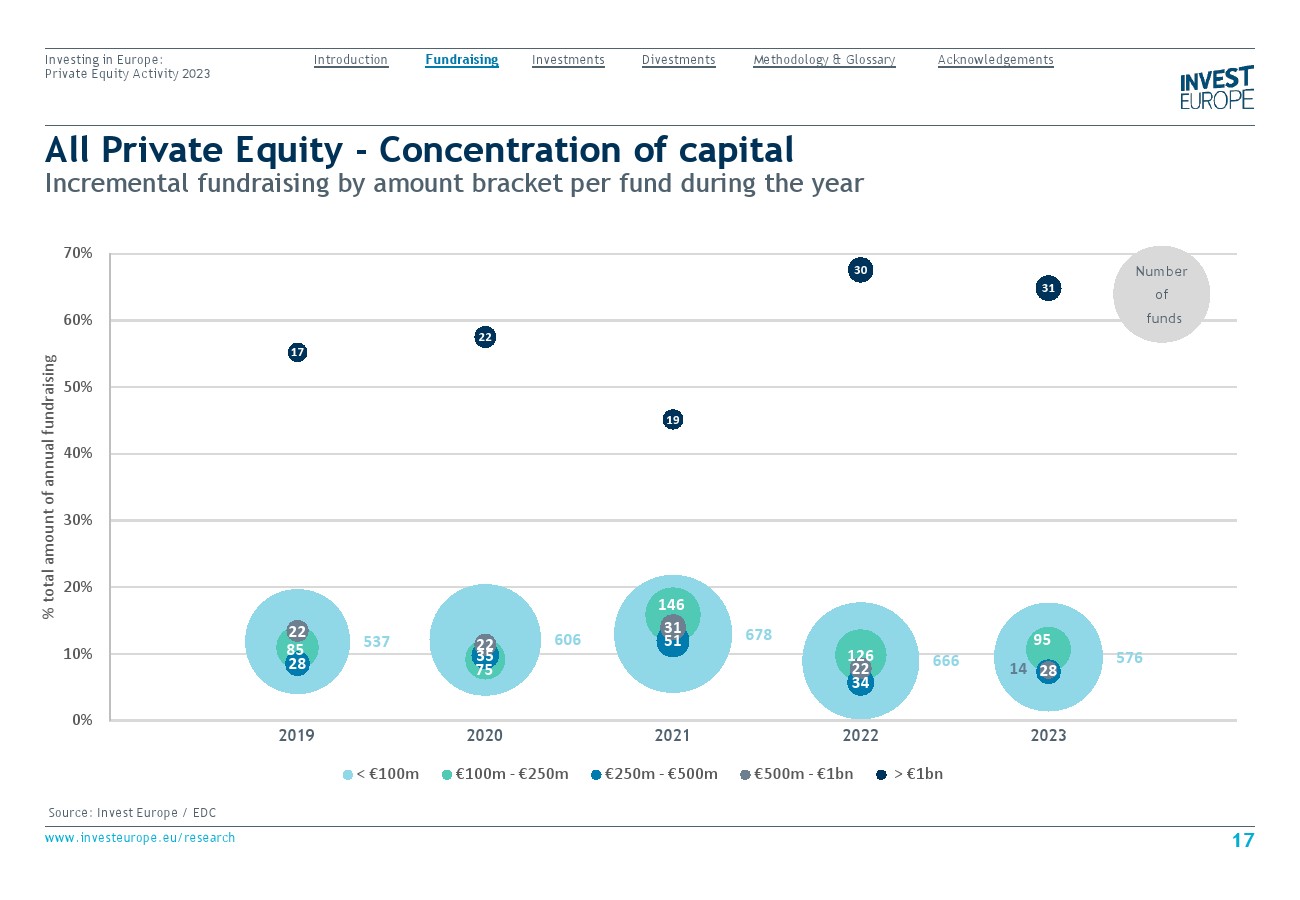Screen dimensions: 1300x900
Task: Select the 2022 bubble labeled 30
Action: (x=861, y=269)
